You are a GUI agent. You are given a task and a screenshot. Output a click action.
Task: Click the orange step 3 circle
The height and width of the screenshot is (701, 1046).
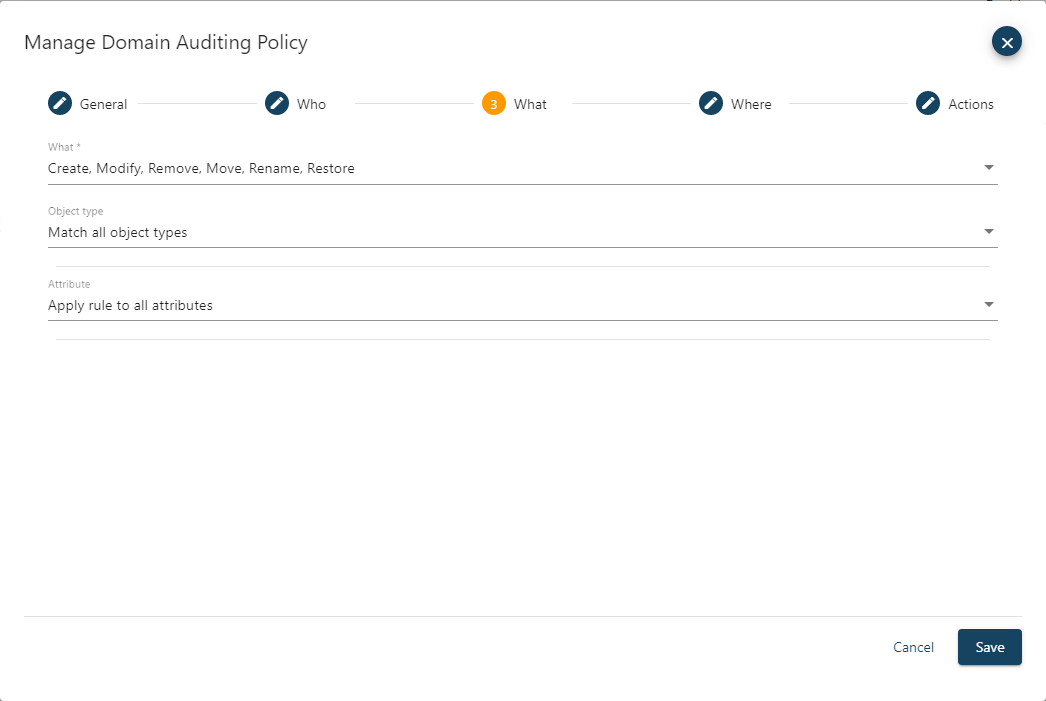(x=494, y=103)
